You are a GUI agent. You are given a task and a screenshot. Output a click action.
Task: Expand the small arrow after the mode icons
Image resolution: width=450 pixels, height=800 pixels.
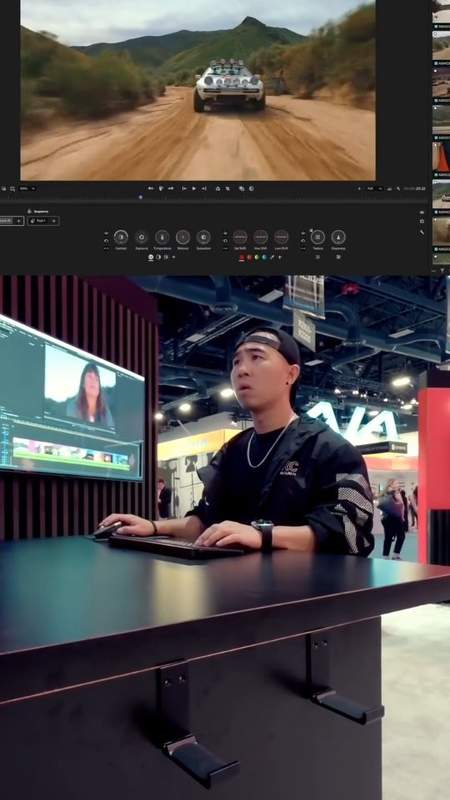(173, 257)
